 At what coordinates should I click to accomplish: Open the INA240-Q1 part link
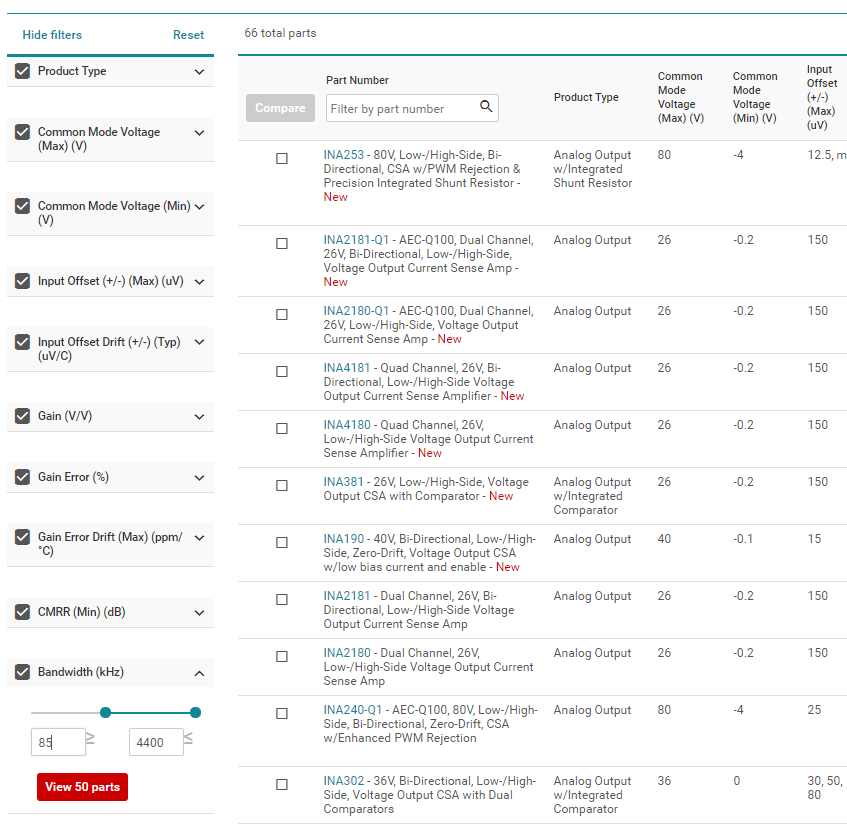tap(353, 710)
